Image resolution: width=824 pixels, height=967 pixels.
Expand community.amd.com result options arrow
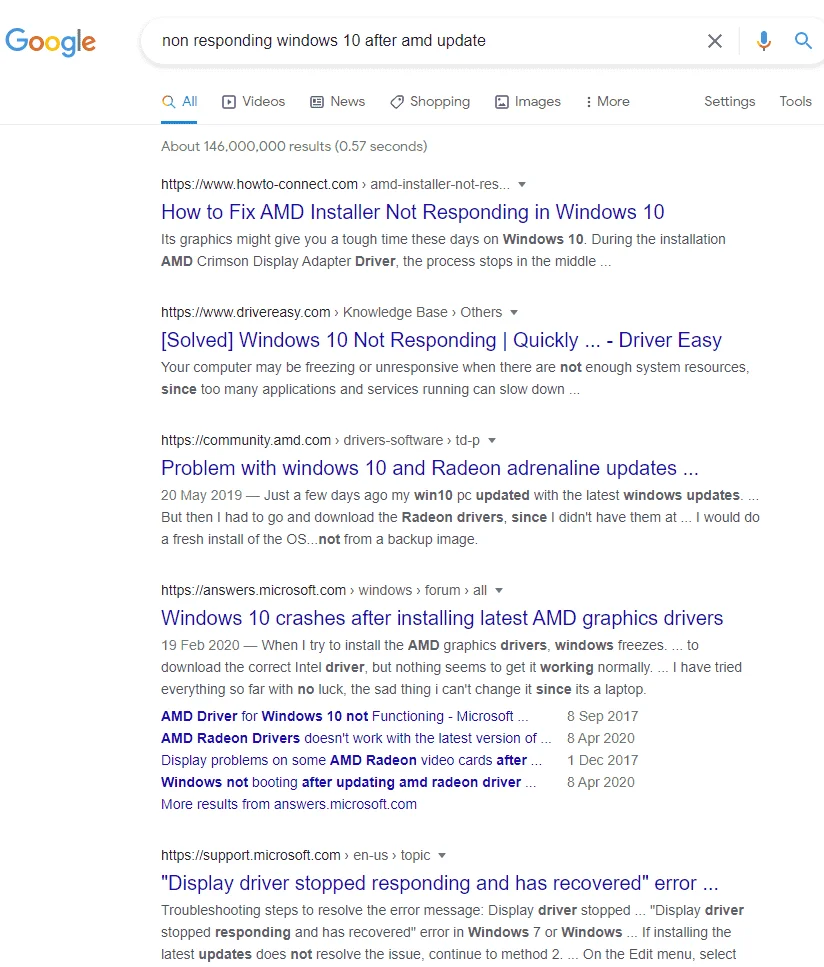pyautogui.click(x=492, y=440)
